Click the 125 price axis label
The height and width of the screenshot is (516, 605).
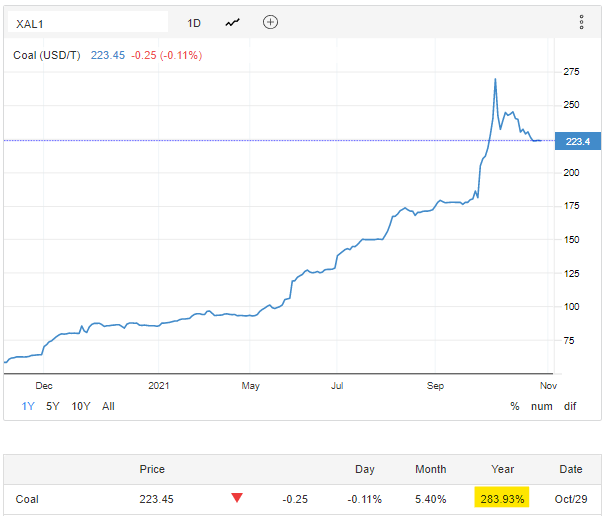pos(571,274)
